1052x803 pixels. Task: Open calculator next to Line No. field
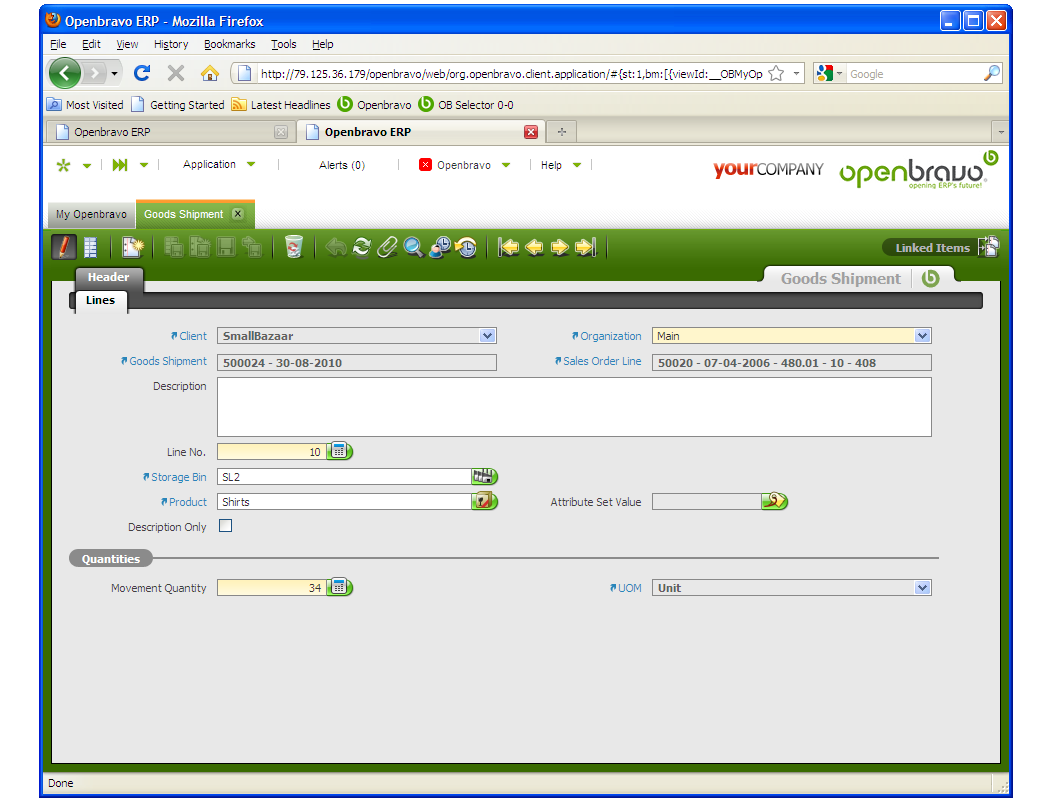[340, 452]
